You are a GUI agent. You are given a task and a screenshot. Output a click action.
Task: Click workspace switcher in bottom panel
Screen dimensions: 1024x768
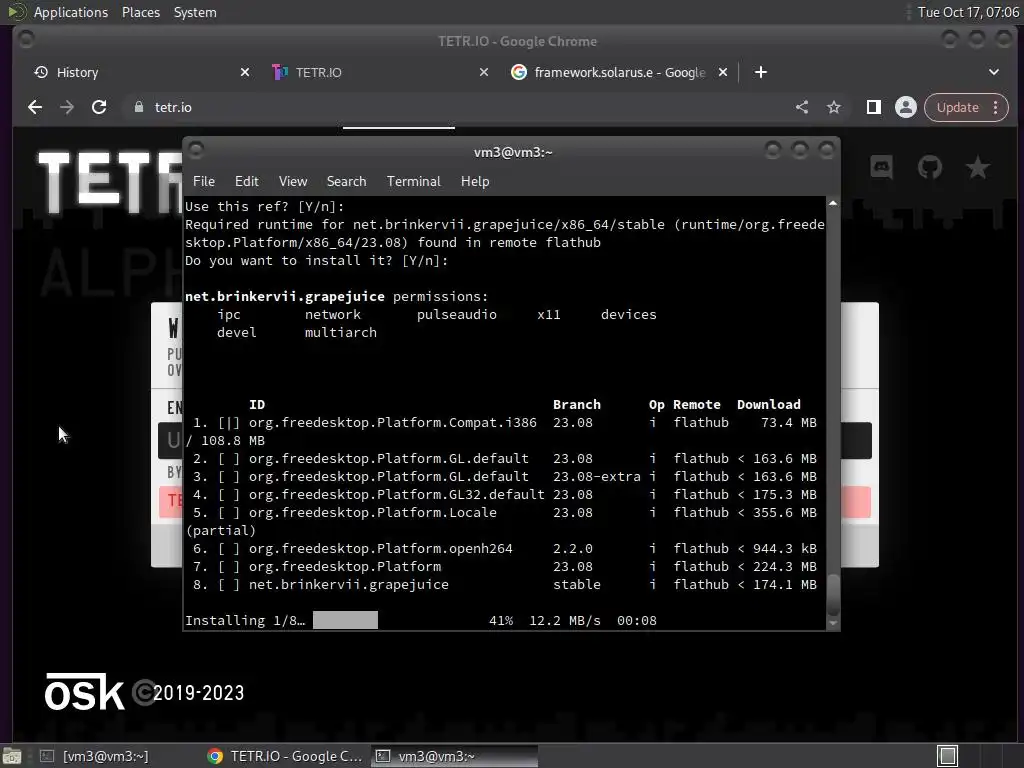pyautogui.click(x=948, y=756)
